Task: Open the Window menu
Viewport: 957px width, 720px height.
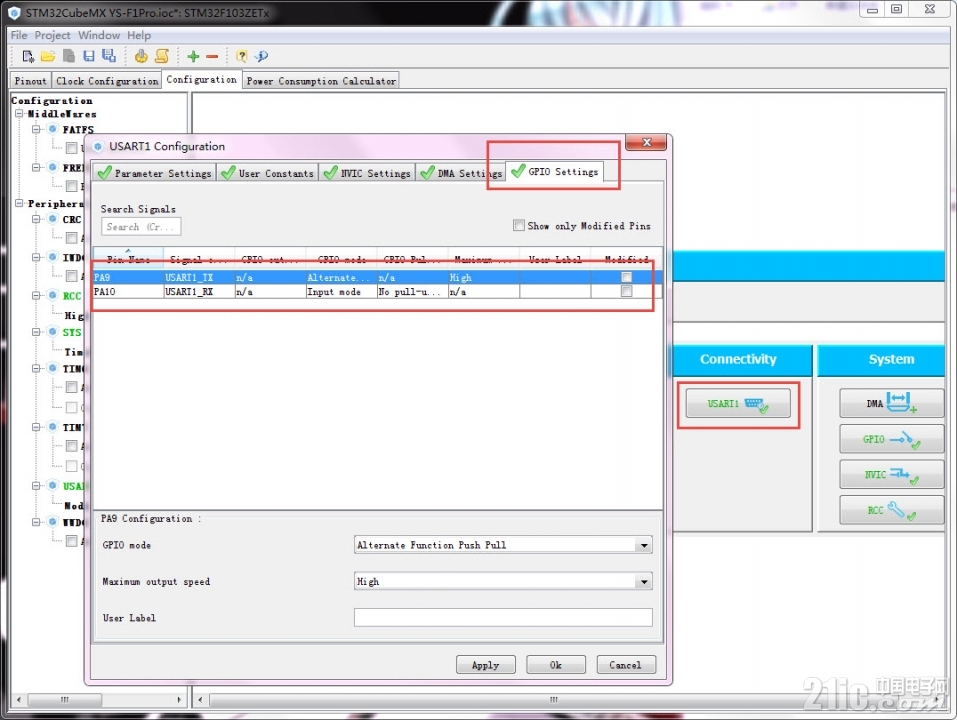Action: [99, 35]
